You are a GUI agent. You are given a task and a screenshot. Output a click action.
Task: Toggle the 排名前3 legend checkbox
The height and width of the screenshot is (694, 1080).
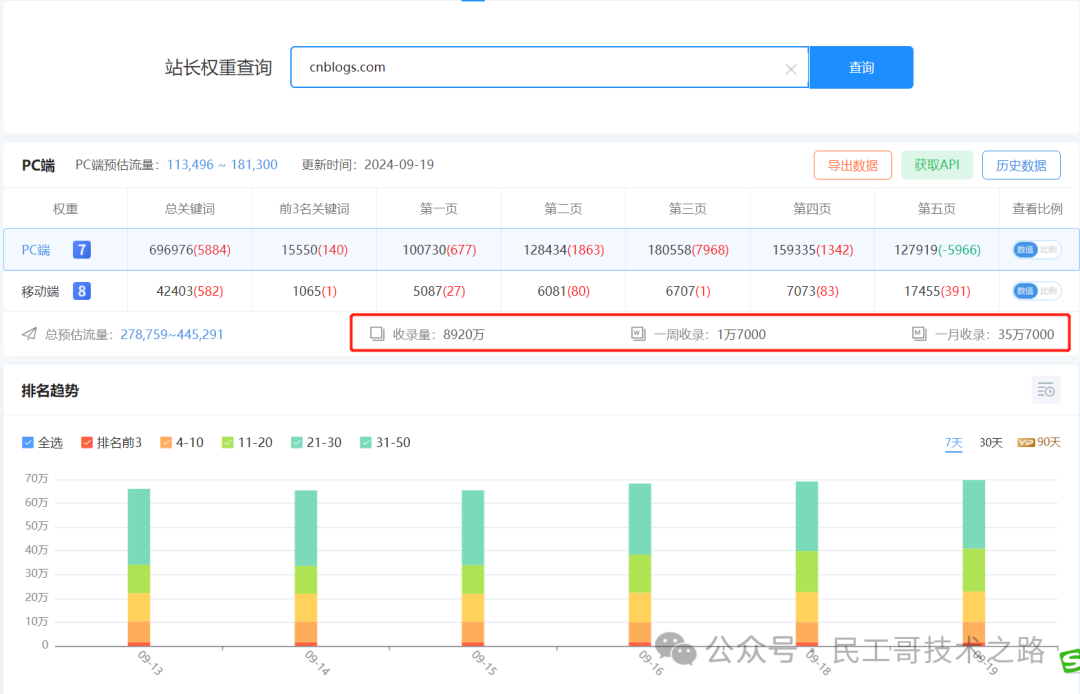[x=87, y=443]
